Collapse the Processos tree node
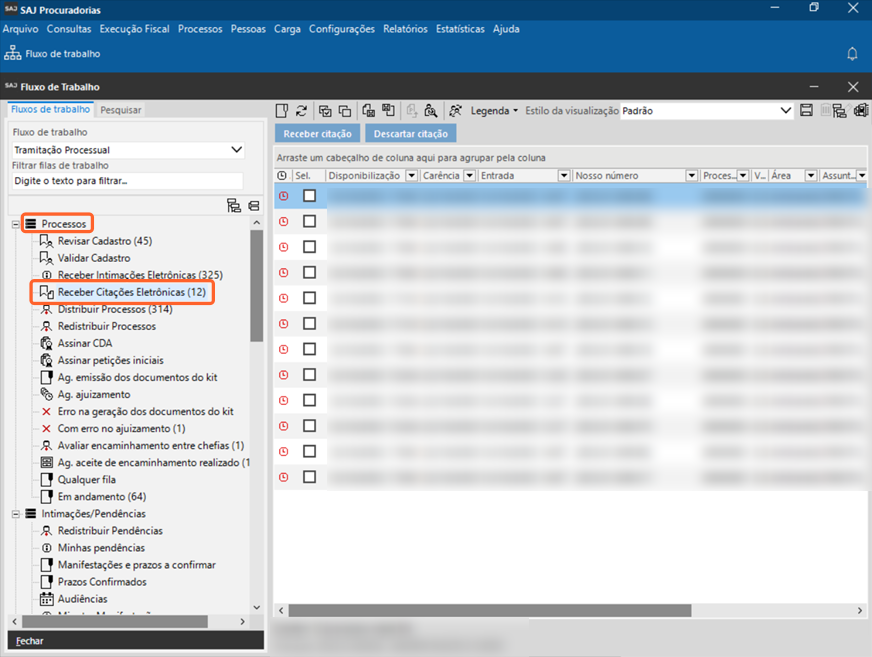 click(x=16, y=224)
